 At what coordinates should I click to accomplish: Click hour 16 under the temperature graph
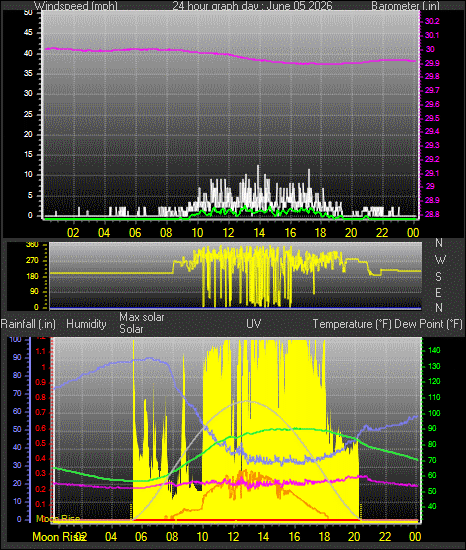coord(295,537)
